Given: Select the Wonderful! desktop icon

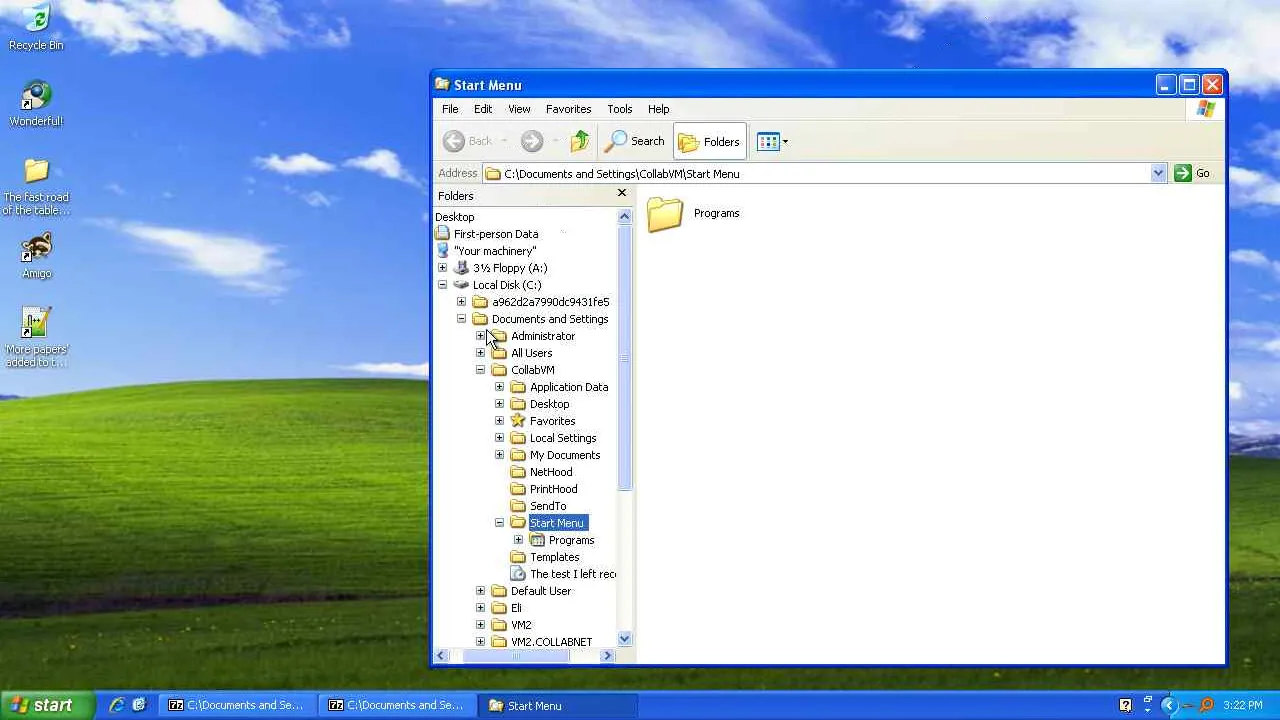Looking at the screenshot, I should coord(36,103).
